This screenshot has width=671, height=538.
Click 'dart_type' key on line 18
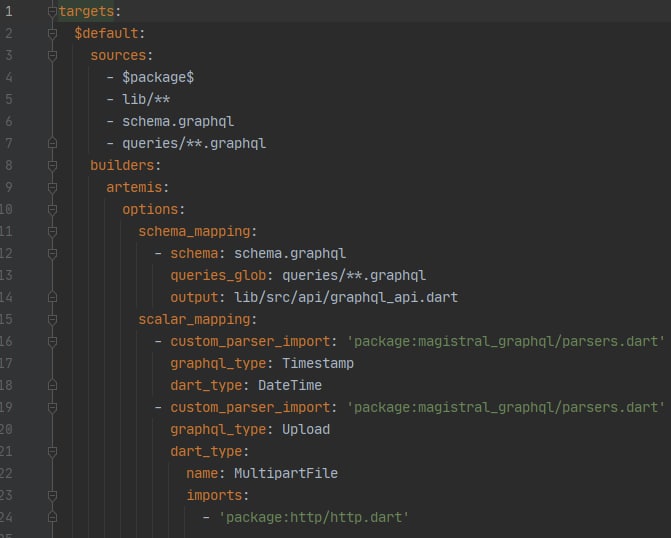pyautogui.click(x=206, y=385)
